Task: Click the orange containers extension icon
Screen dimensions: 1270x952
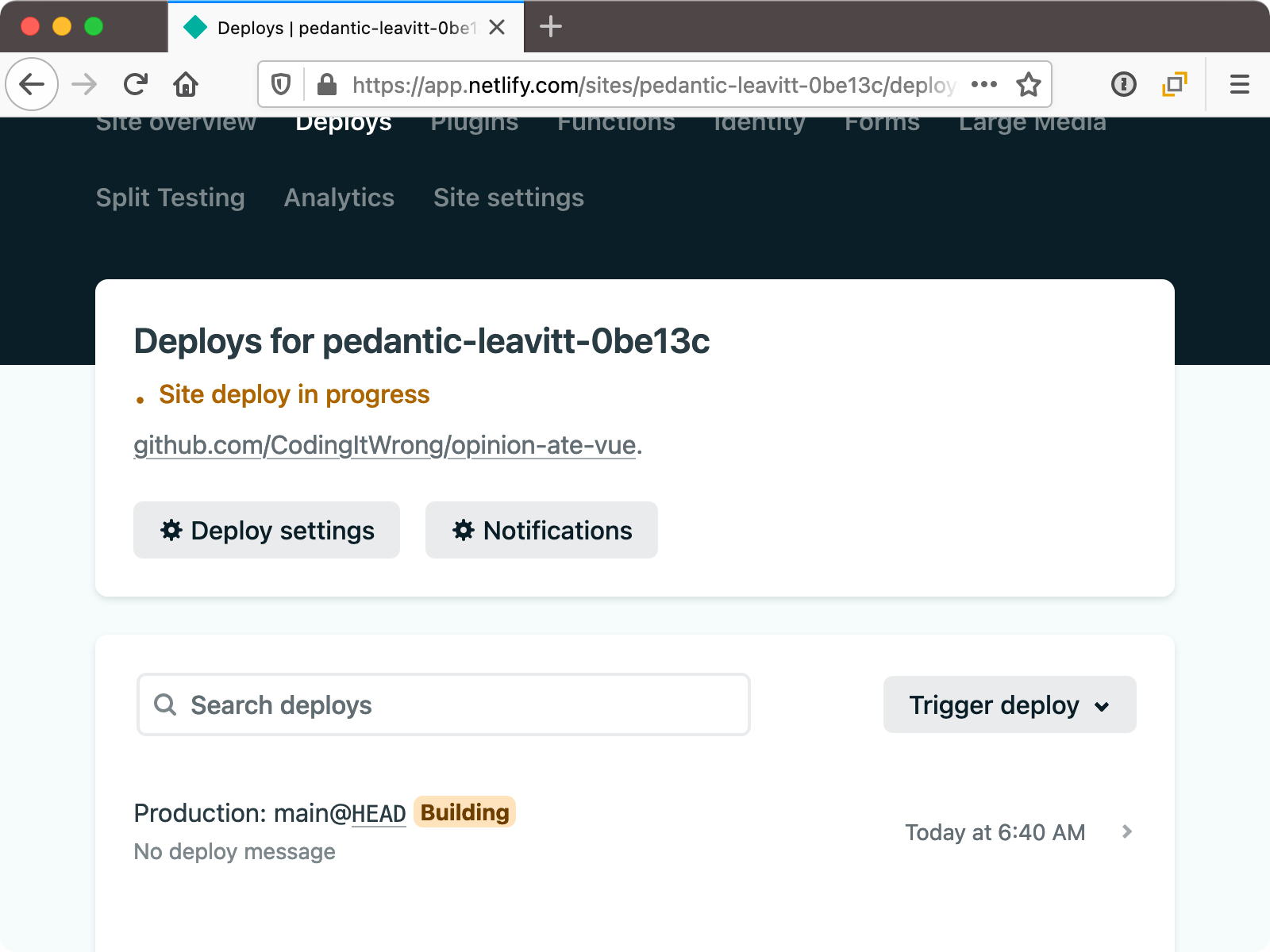Action: click(1175, 84)
